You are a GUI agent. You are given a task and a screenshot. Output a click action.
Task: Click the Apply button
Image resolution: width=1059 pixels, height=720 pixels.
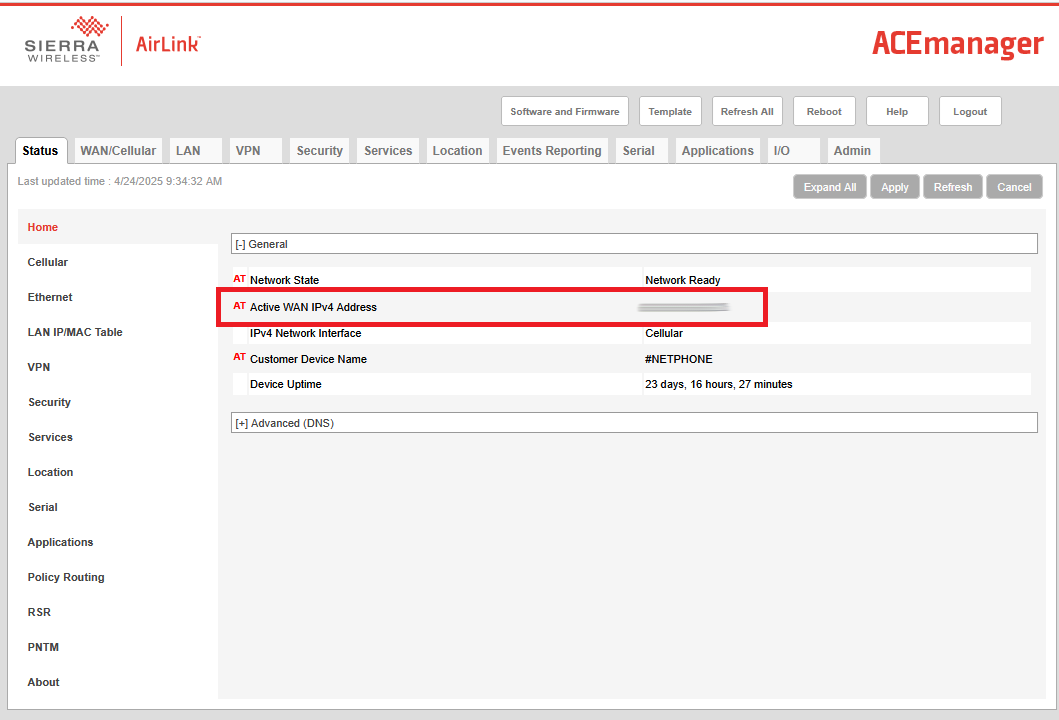(895, 187)
